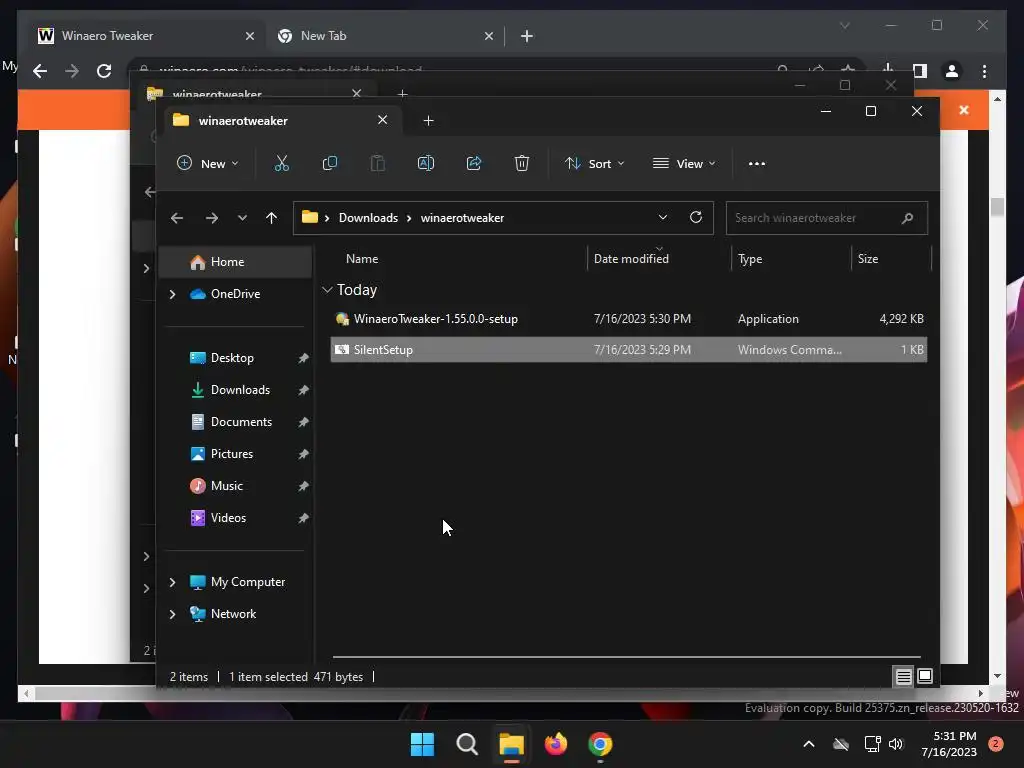The image size is (1024, 768).
Task: Go back with the Explorer back arrow
Action: click(177, 218)
